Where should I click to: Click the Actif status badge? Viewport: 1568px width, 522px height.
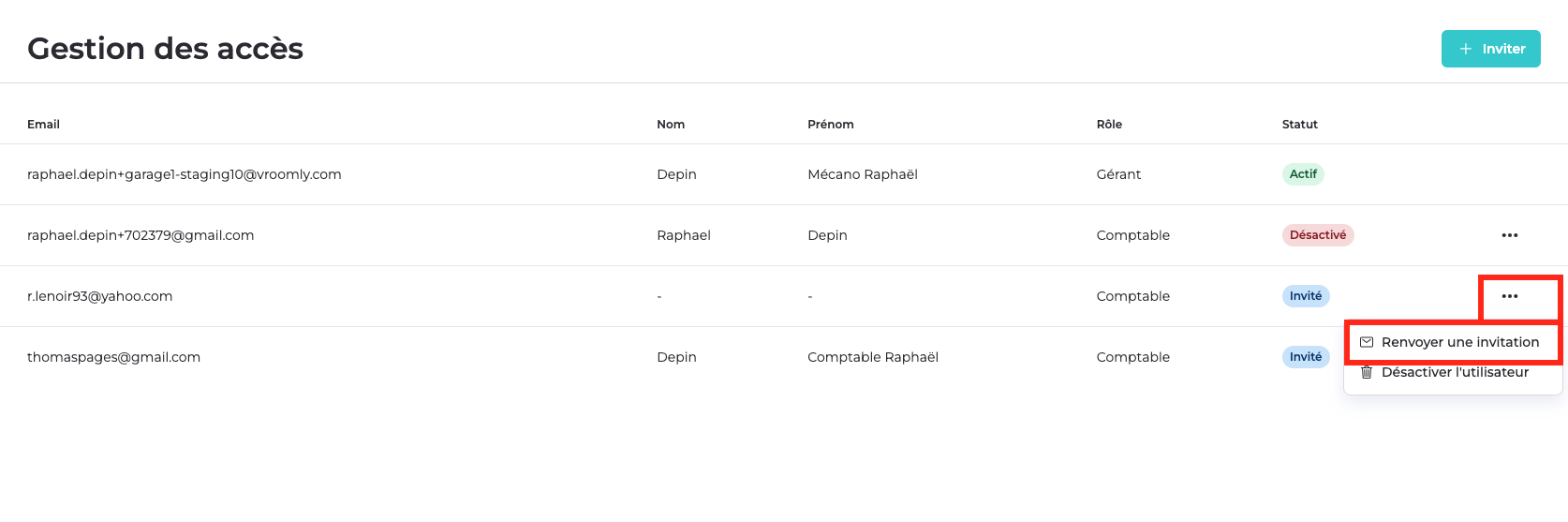click(1303, 174)
